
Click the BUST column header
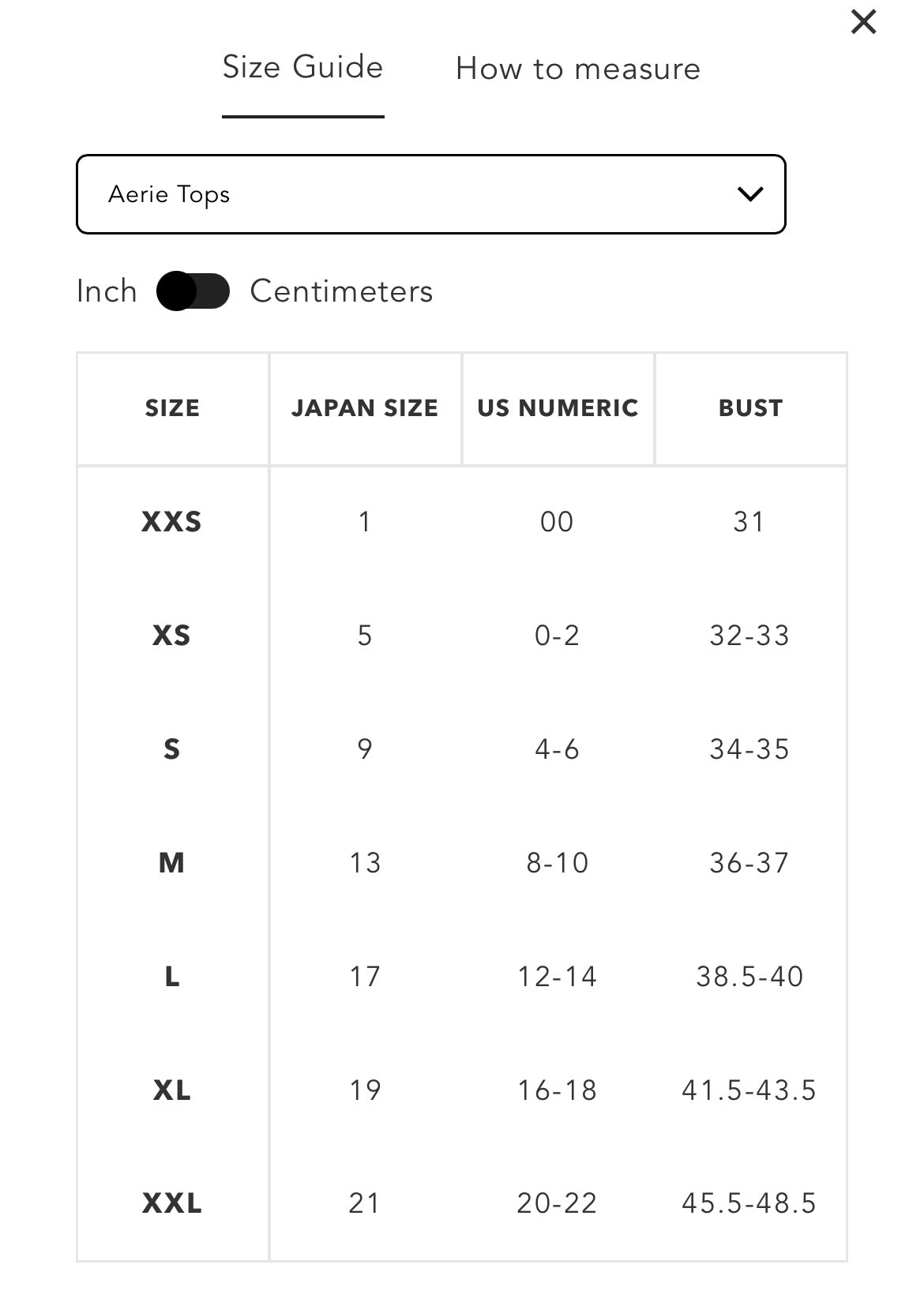[750, 408]
